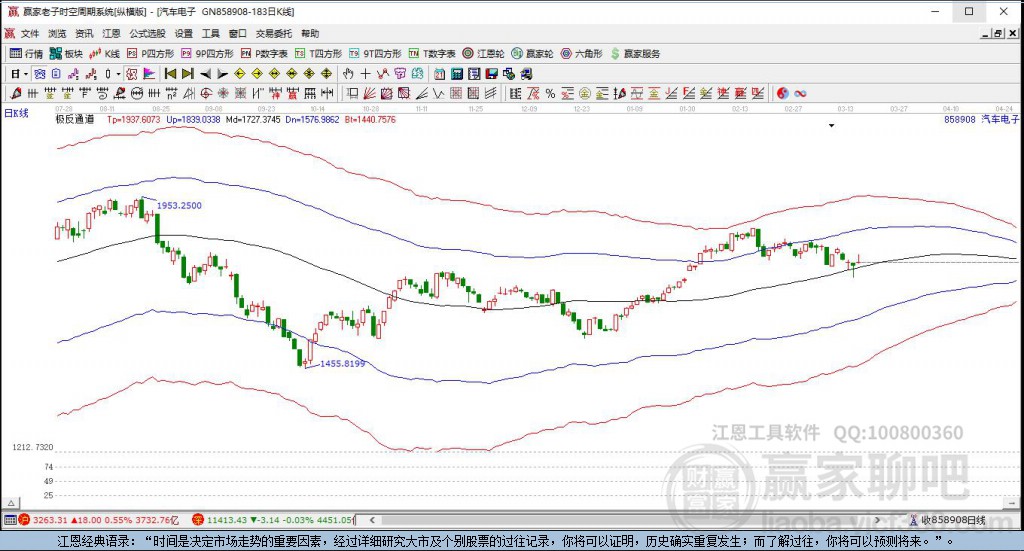Viewport: 1024px width, 551px height.
Task: Open the 资讯 menu
Action: (84, 33)
